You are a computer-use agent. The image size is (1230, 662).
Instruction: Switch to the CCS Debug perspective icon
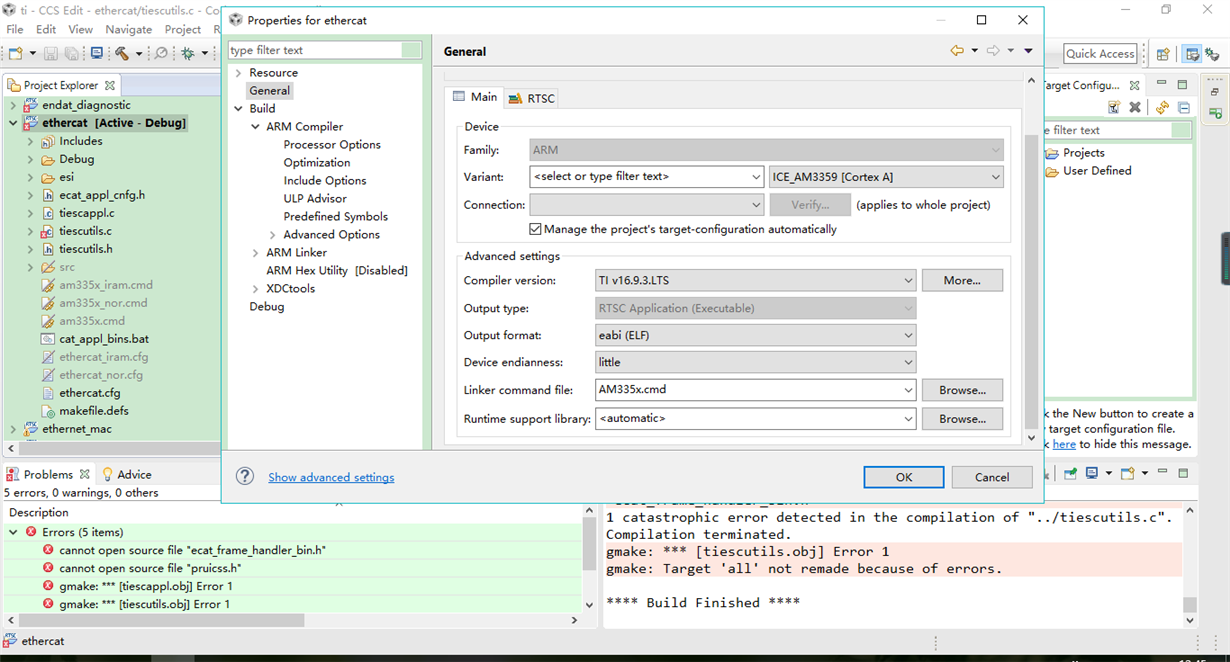coord(1214,54)
